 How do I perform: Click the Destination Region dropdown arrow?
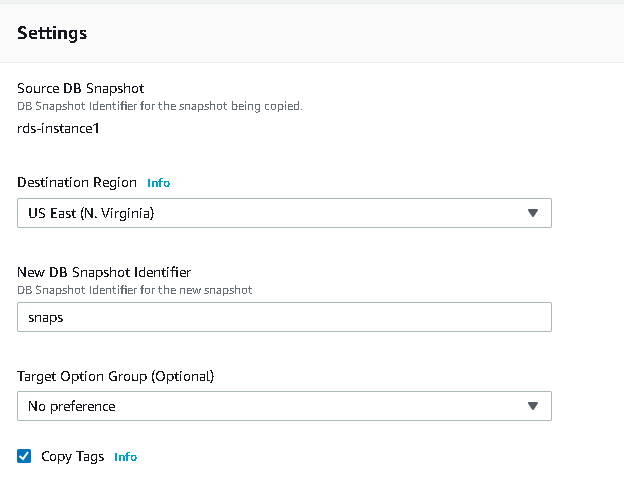pyautogui.click(x=533, y=213)
